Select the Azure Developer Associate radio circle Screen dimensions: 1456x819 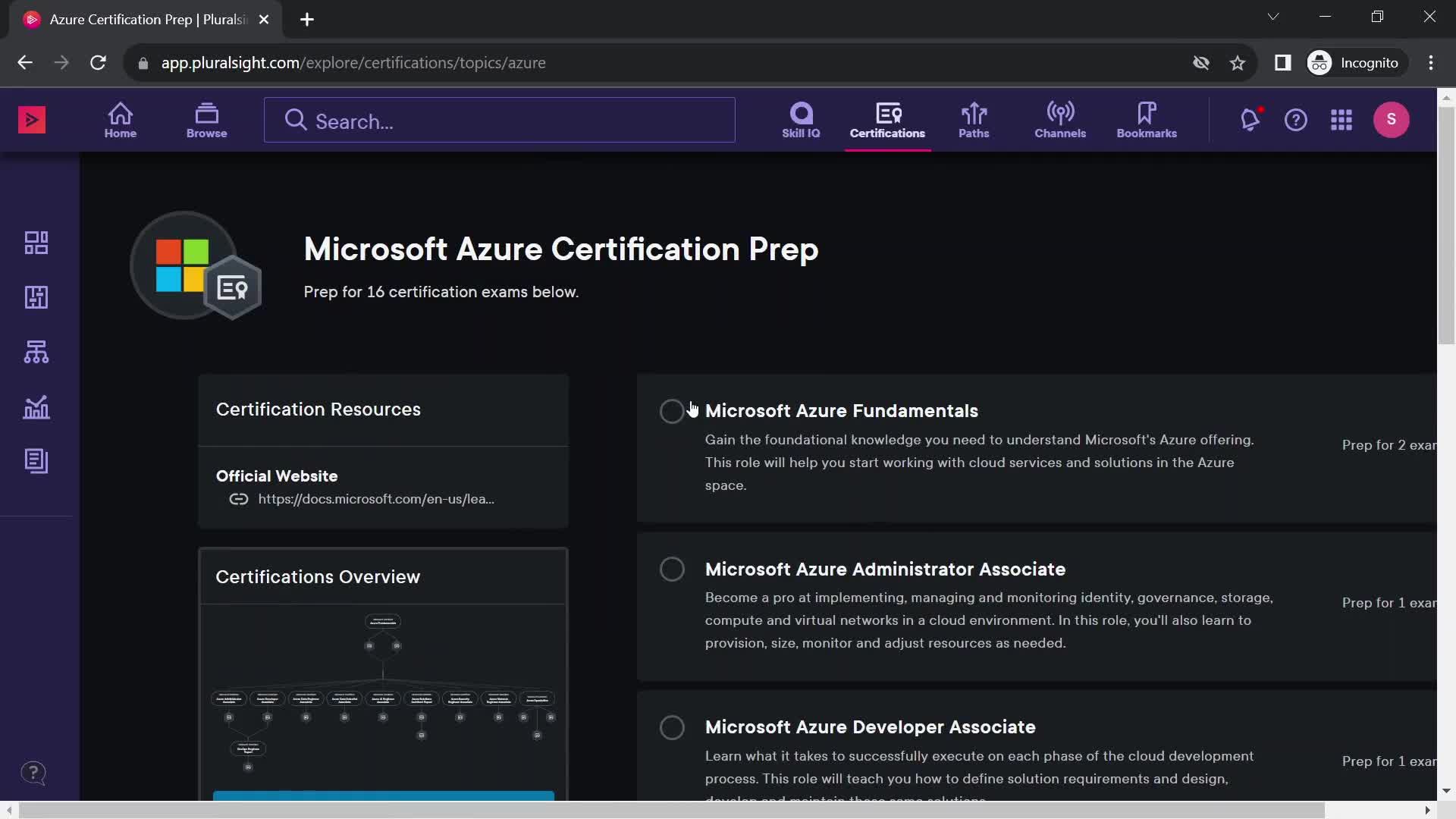(x=672, y=728)
